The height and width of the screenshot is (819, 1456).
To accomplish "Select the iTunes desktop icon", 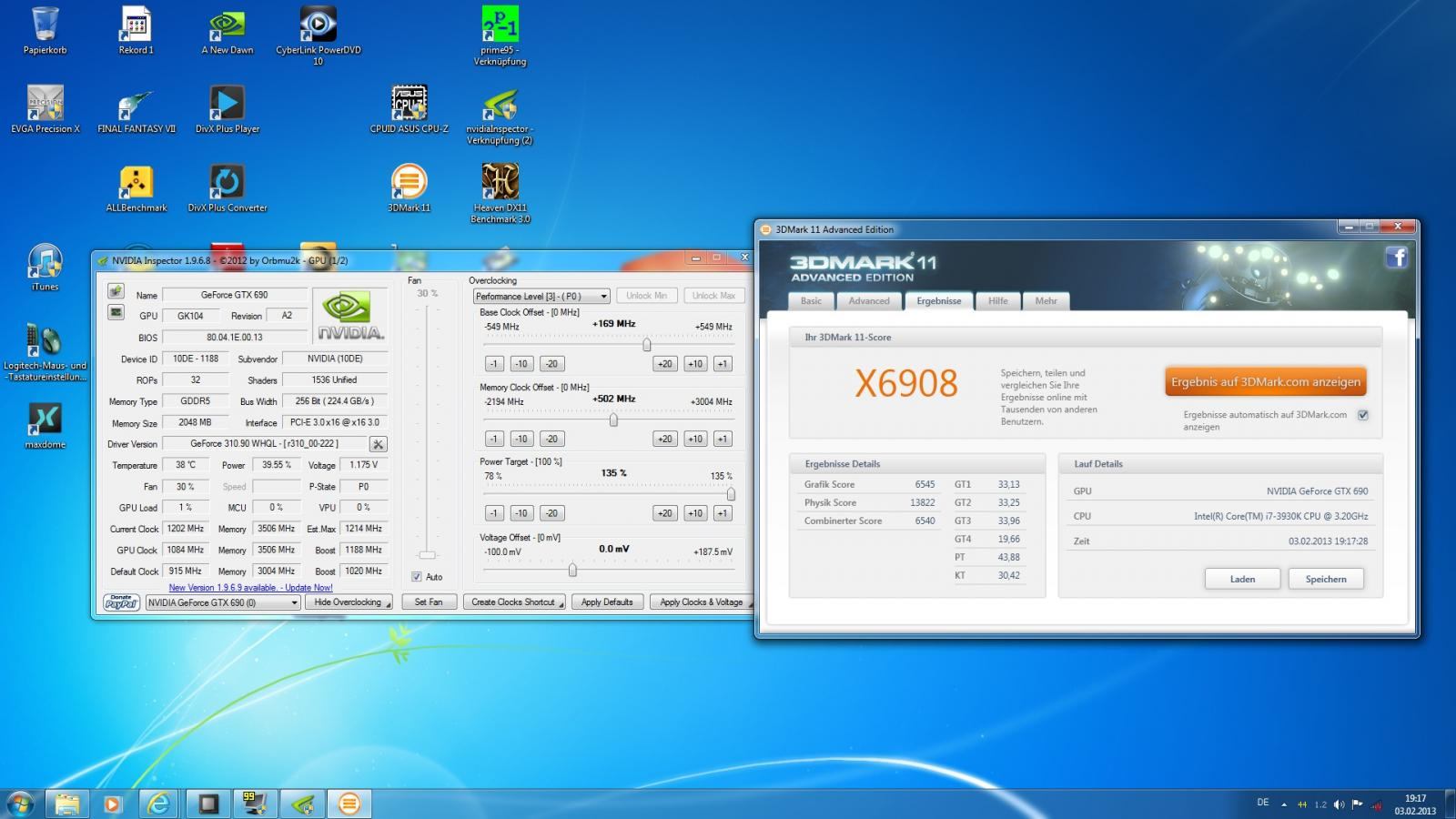I will pyautogui.click(x=45, y=268).
